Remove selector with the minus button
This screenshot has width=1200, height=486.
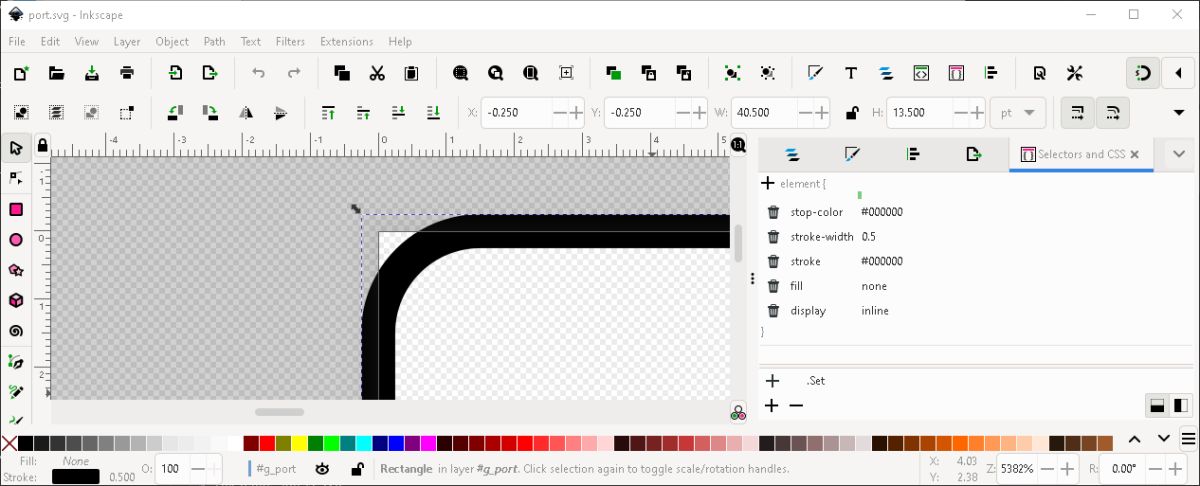(796, 405)
